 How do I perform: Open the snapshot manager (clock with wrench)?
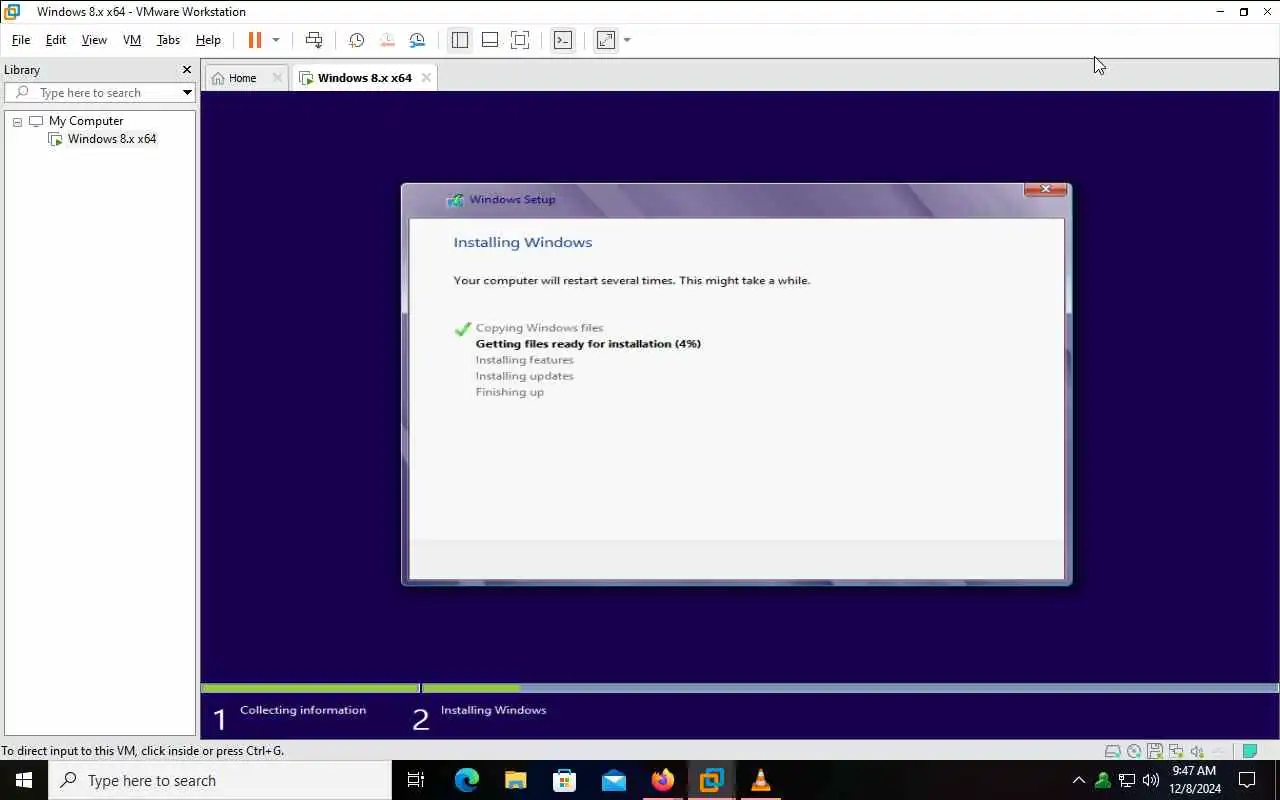coord(417,40)
